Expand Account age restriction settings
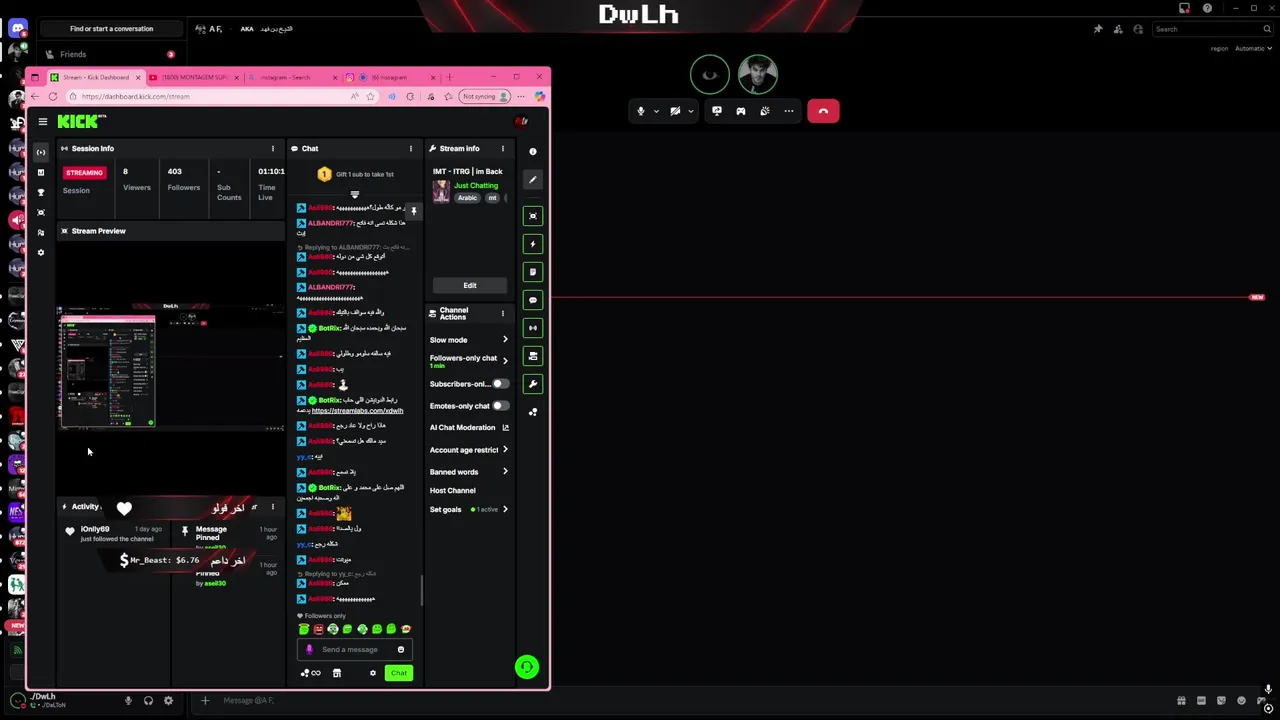This screenshot has width=1280, height=720. tap(505, 450)
